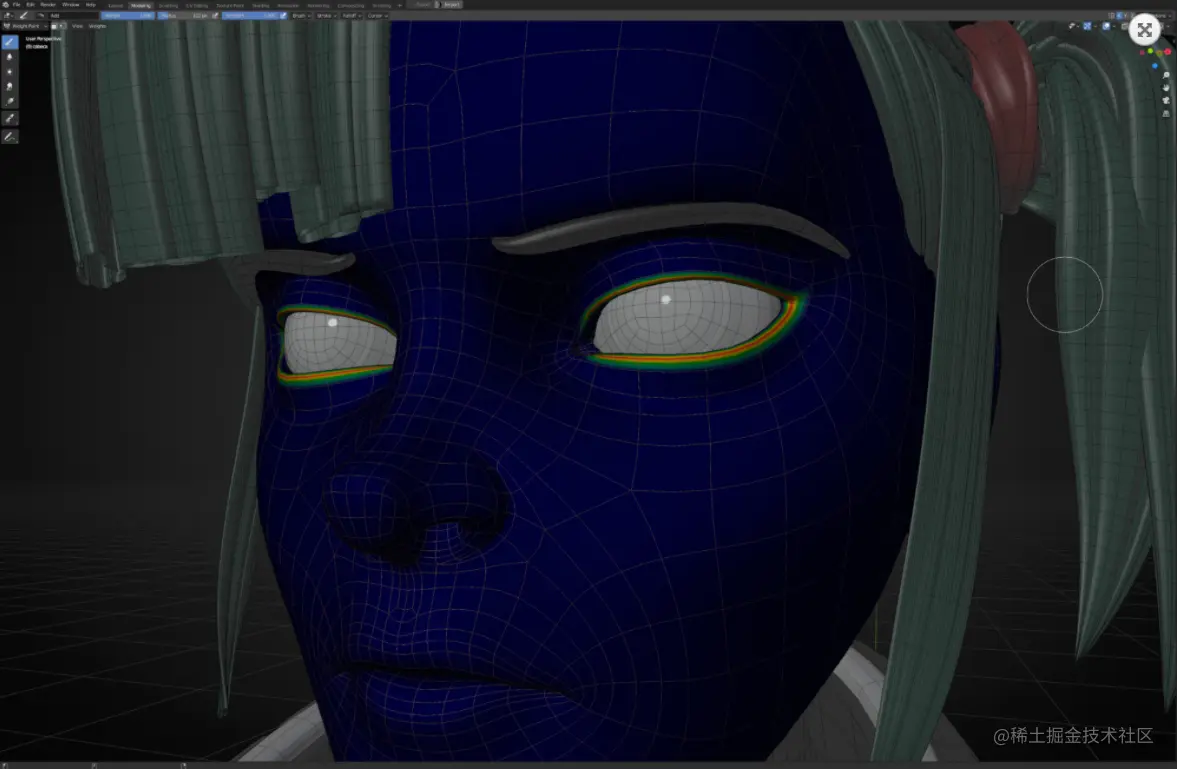Switch to the Modeling workspace tab
This screenshot has height=769, width=1177.
click(x=140, y=5)
